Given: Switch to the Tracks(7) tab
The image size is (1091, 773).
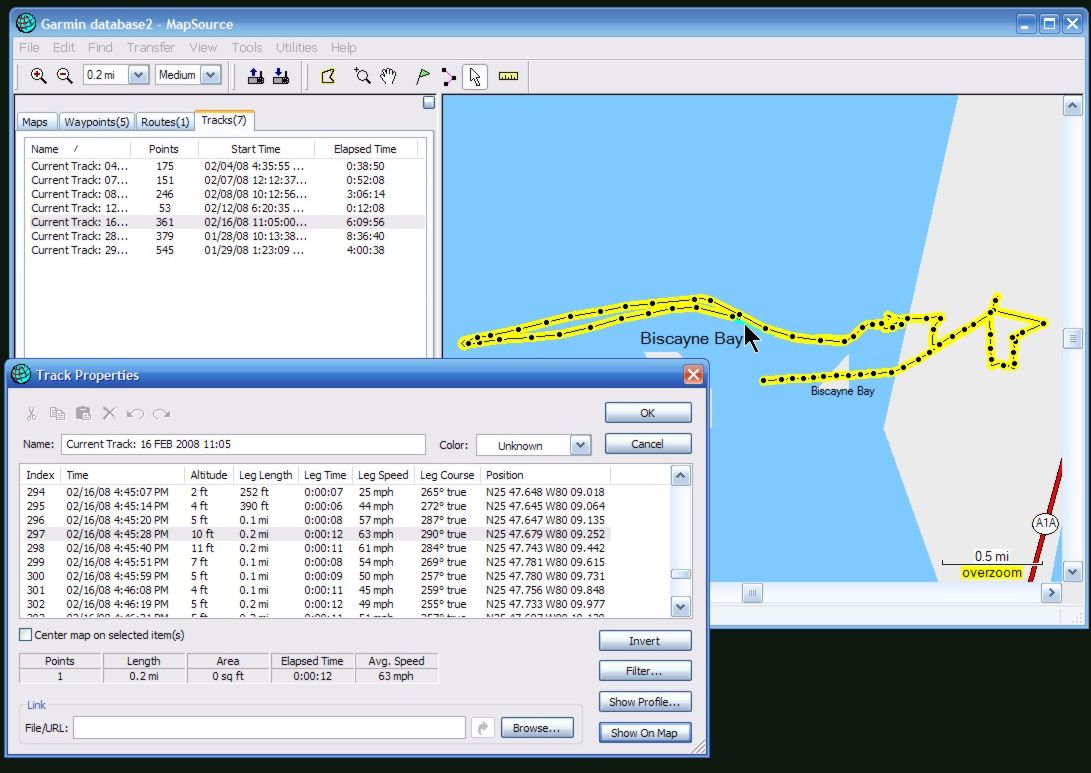Looking at the screenshot, I should pos(224,120).
